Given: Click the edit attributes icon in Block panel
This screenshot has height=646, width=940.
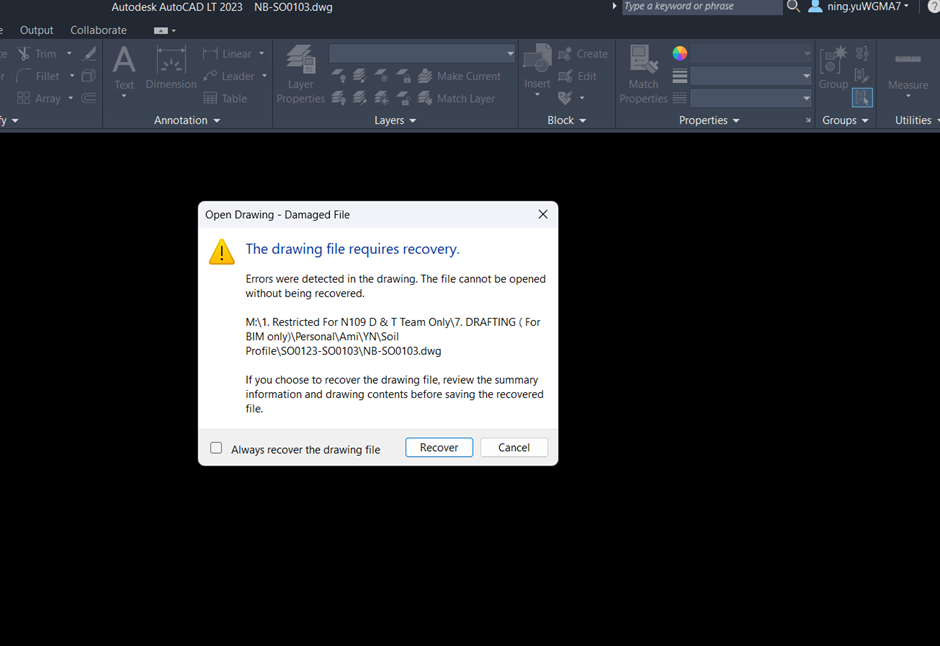Looking at the screenshot, I should pyautogui.click(x=565, y=98).
